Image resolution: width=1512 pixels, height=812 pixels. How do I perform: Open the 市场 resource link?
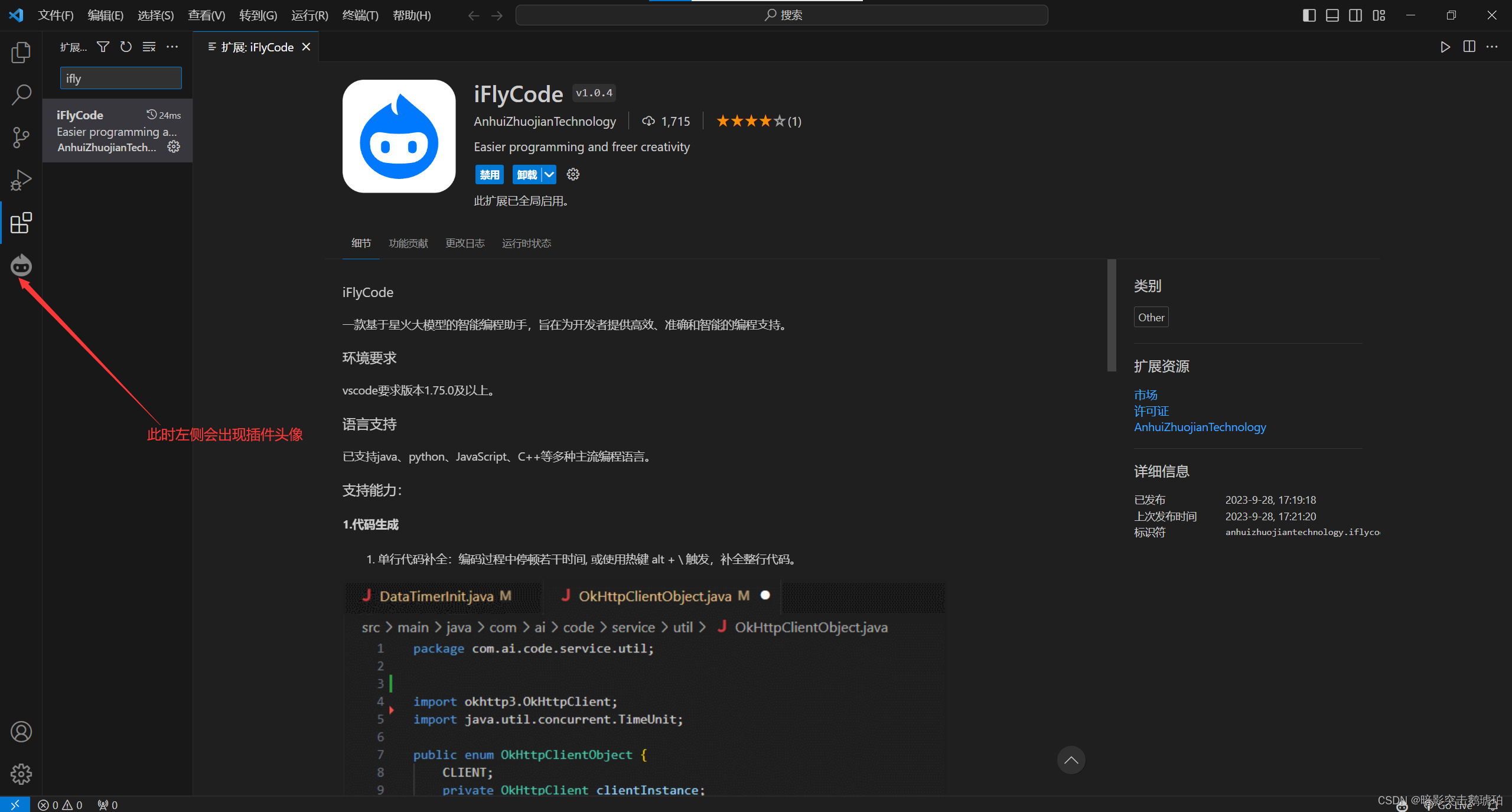pyautogui.click(x=1145, y=394)
